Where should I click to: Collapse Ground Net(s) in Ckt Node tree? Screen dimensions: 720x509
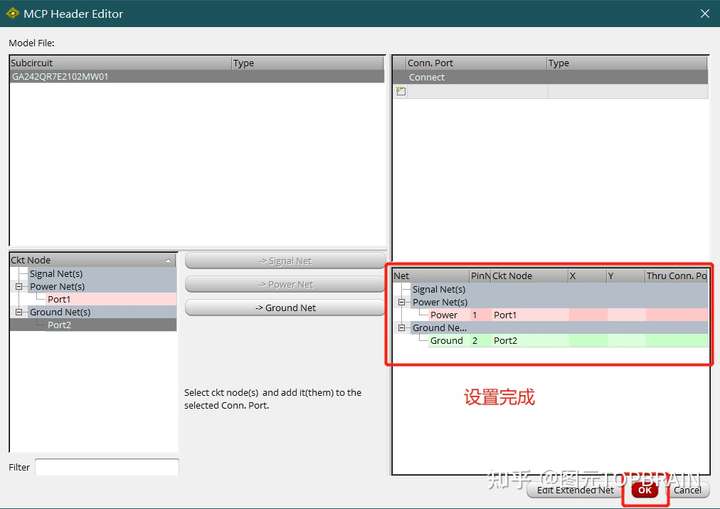tap(19, 312)
